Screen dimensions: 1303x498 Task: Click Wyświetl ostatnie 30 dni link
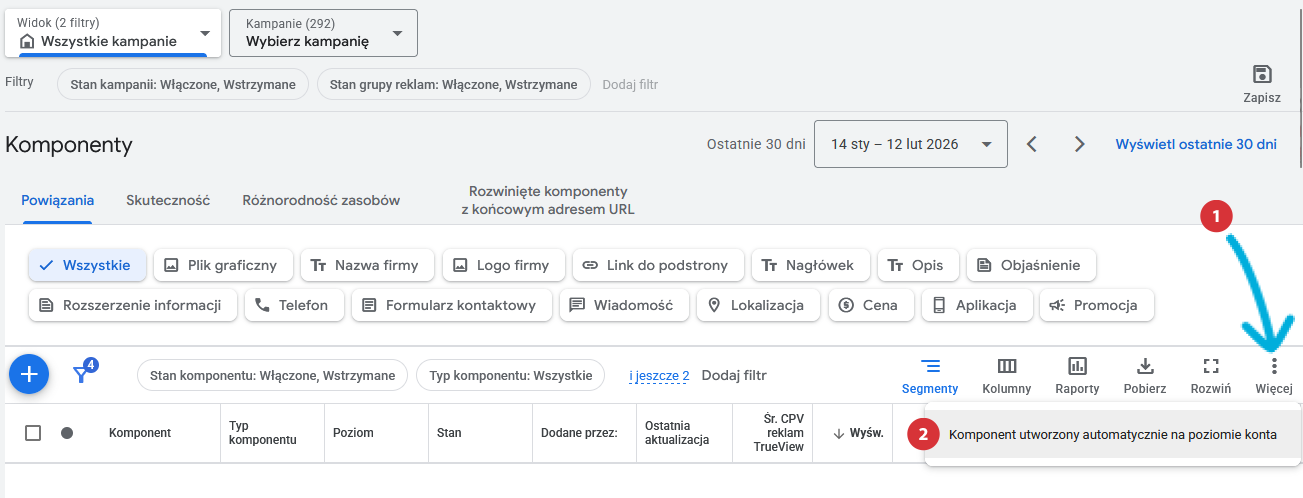(1196, 144)
